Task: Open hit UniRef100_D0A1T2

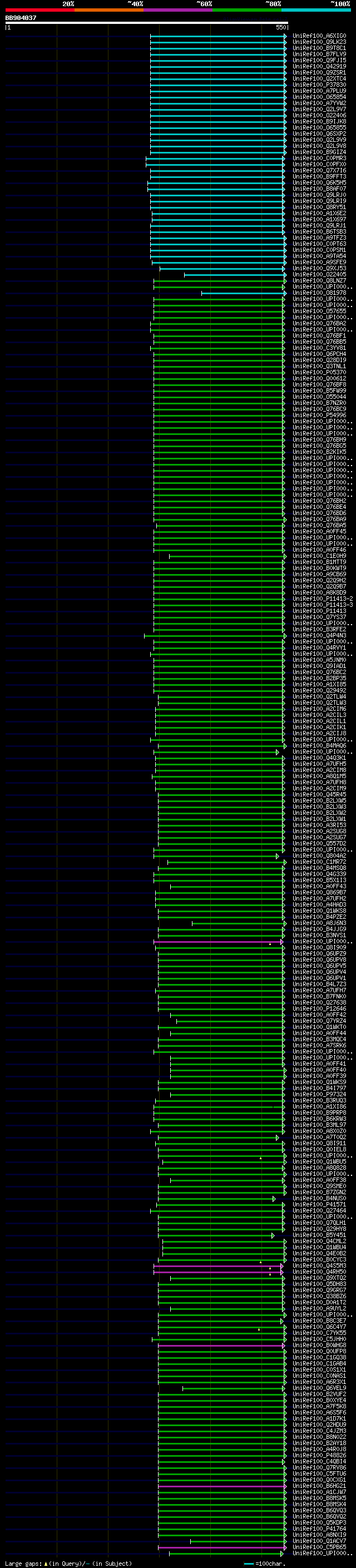Action: click(319, 1303)
